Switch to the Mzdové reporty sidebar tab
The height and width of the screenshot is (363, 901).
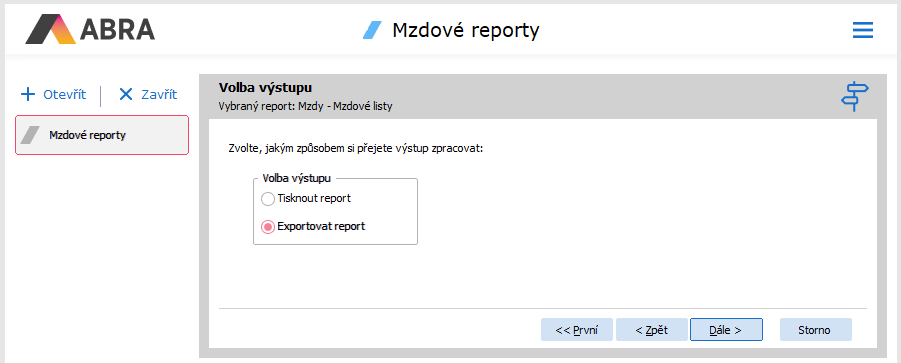pyautogui.click(x=102, y=136)
